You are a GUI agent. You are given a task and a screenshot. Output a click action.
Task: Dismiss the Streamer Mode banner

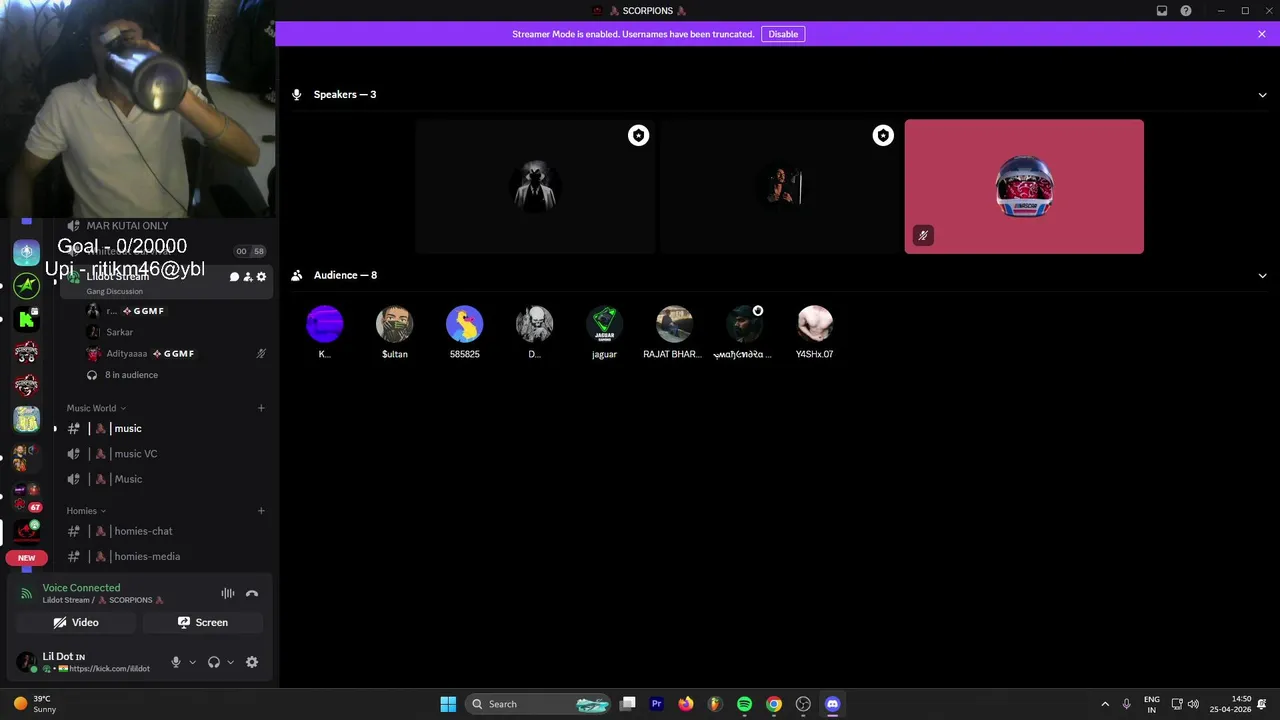coord(1262,34)
